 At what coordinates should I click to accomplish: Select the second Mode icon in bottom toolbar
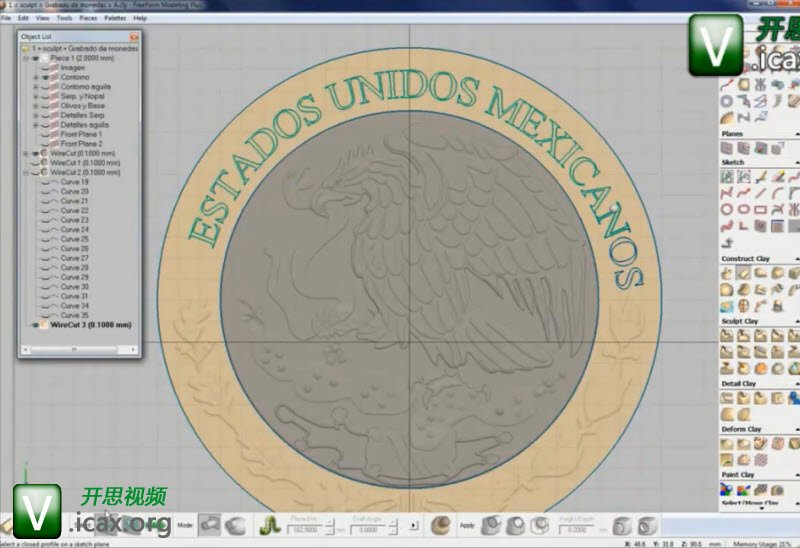click(236, 525)
